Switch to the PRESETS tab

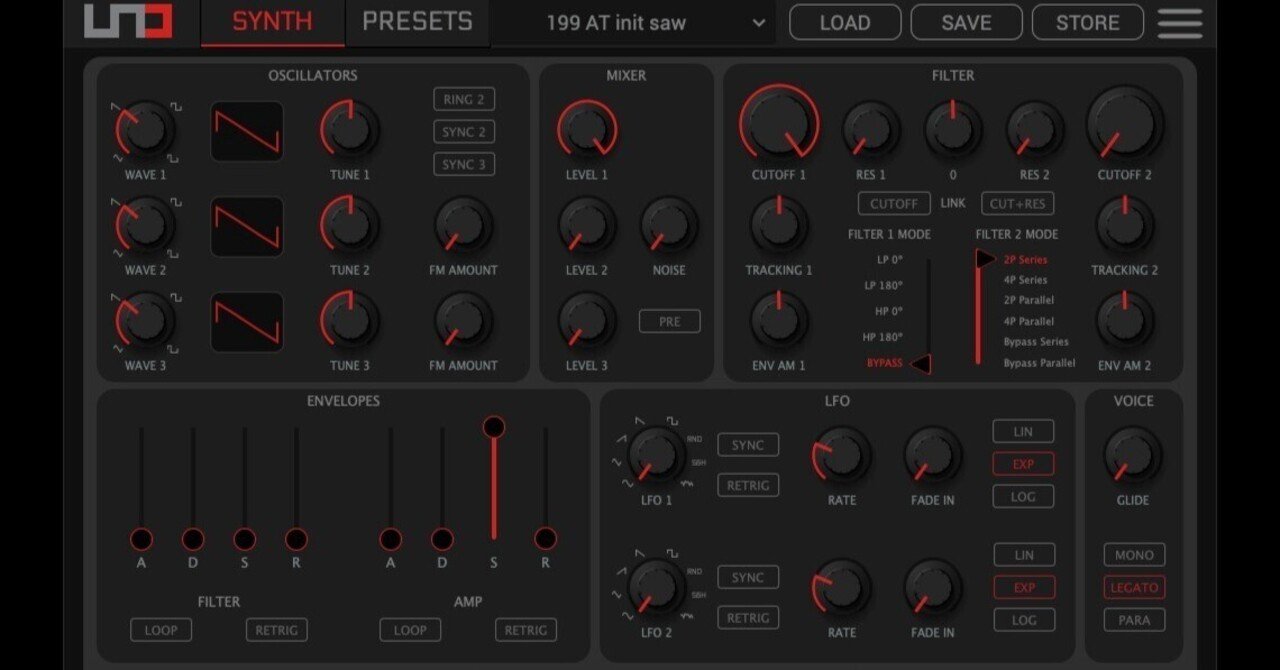point(417,21)
